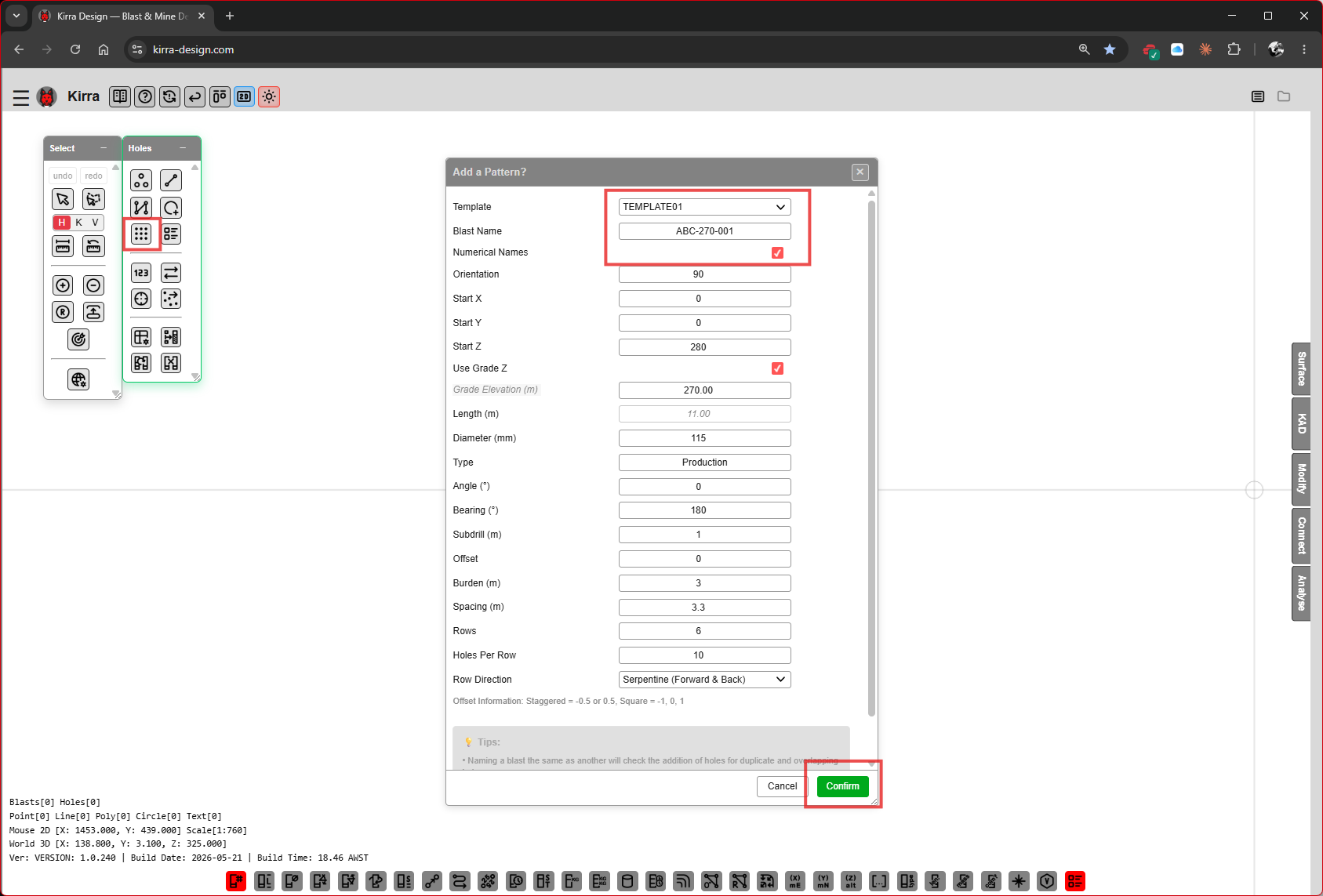Open the Template dropdown
This screenshot has height=896, width=1323.
click(704, 207)
